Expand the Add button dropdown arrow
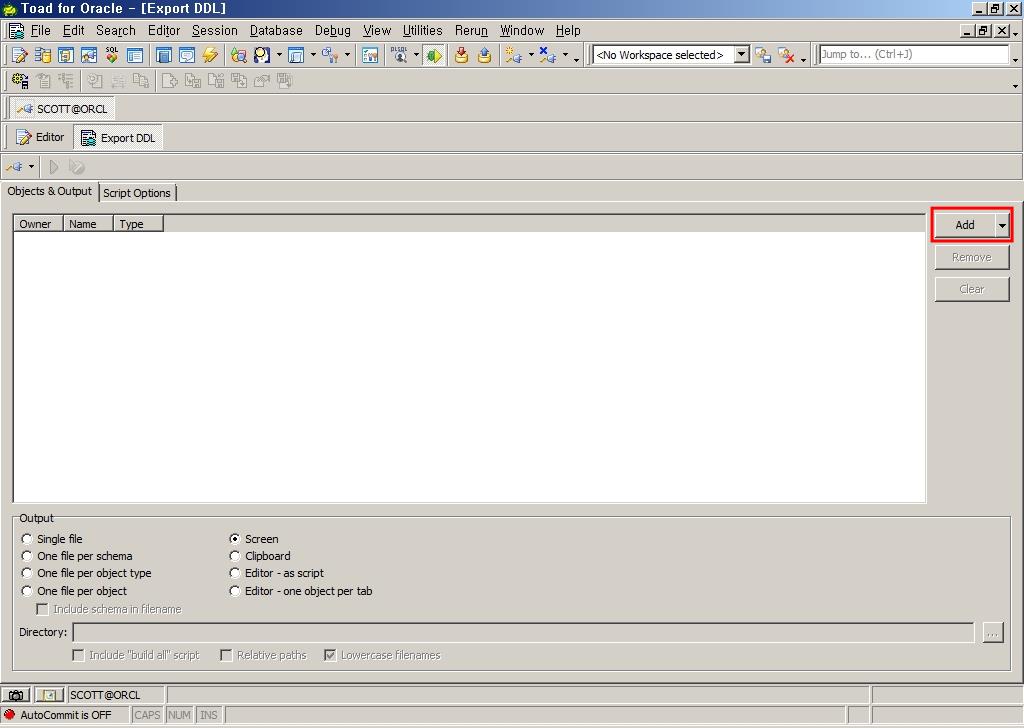Image resolution: width=1024 pixels, height=728 pixels. 1002,226
